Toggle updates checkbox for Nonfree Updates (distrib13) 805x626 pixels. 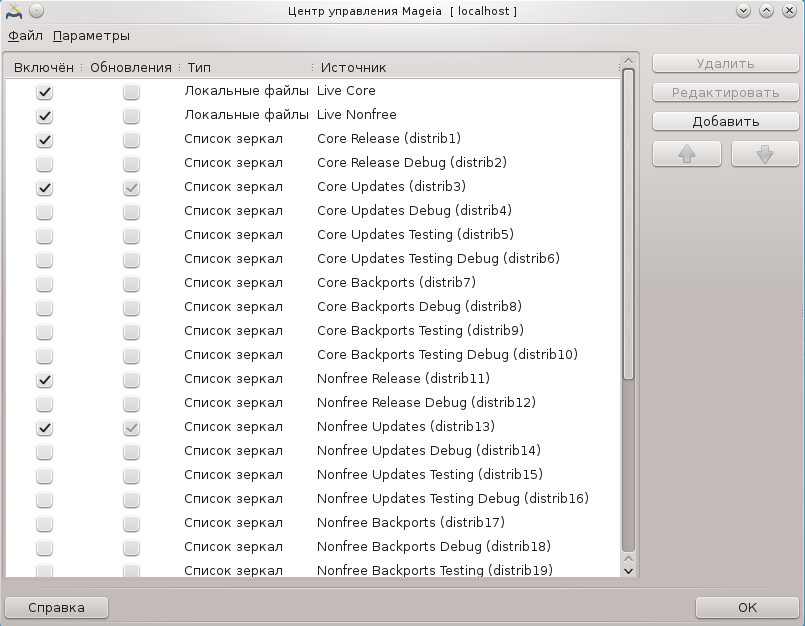pyautogui.click(x=131, y=428)
